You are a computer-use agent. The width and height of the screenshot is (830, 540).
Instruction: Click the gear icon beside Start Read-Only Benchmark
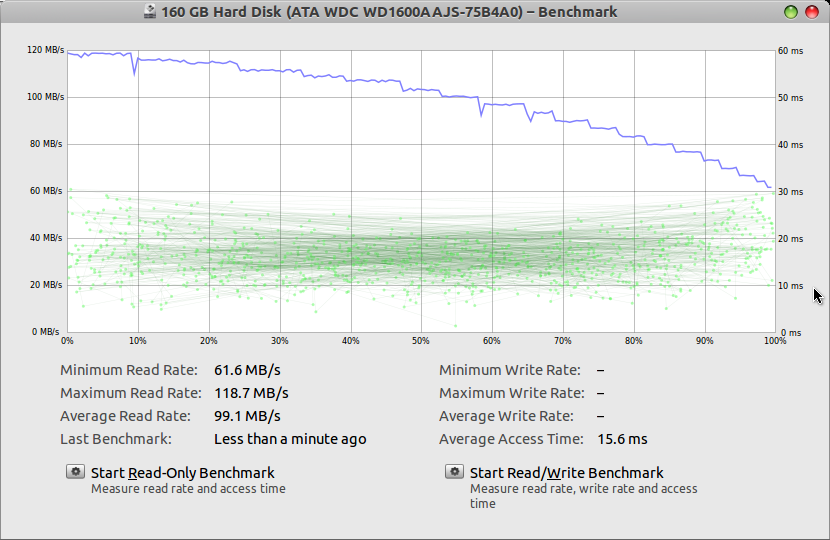pos(75,472)
